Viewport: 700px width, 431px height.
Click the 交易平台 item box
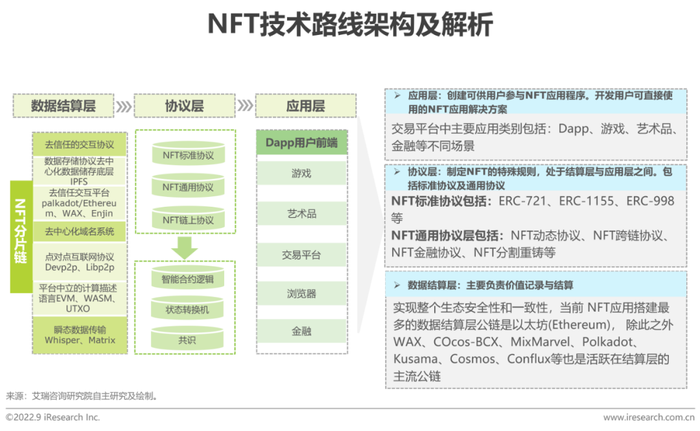[x=302, y=255]
